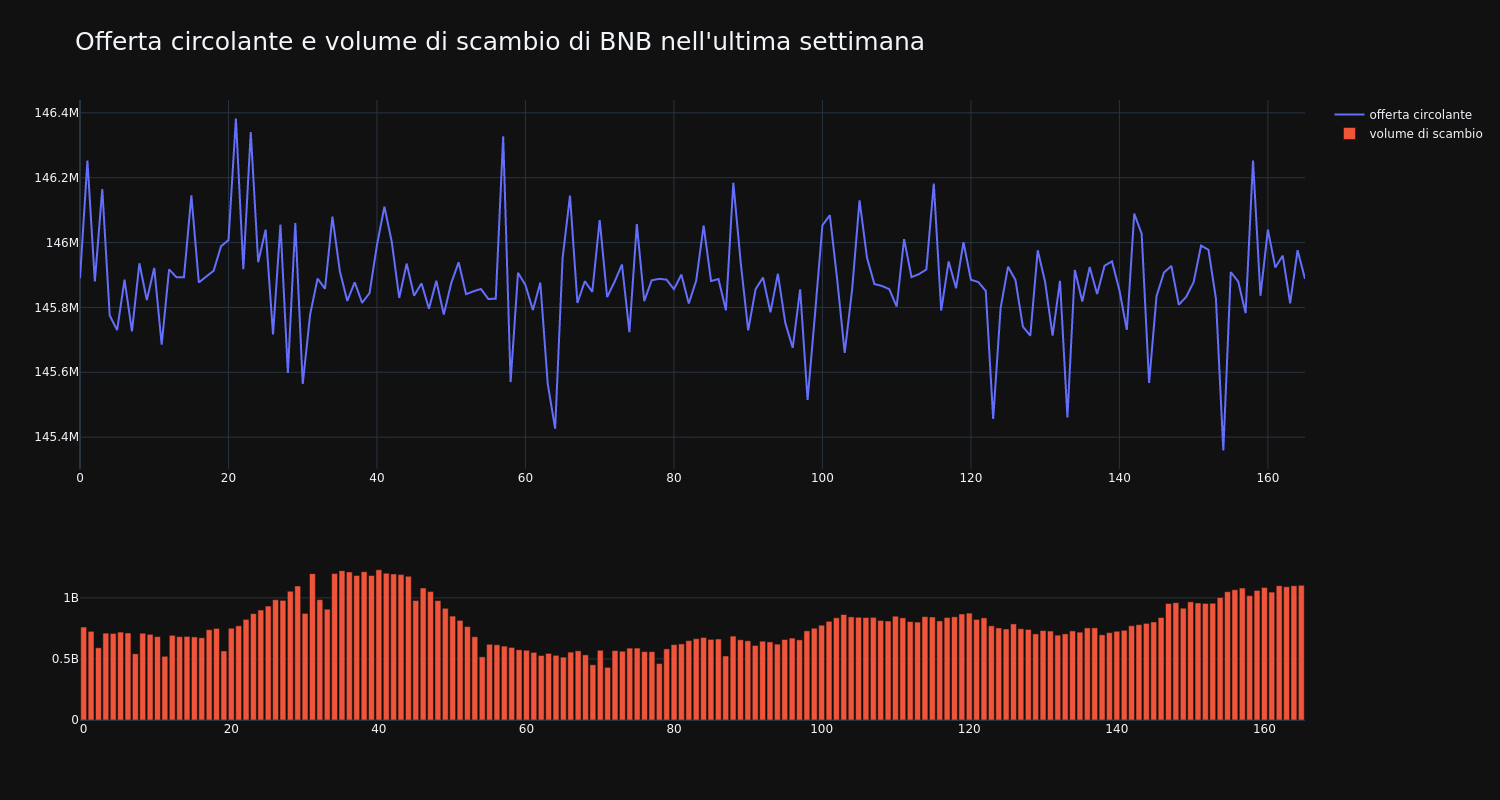Click the 0.5B label on volume chart
Image resolution: width=1500 pixels, height=800 pixels.
[x=65, y=659]
